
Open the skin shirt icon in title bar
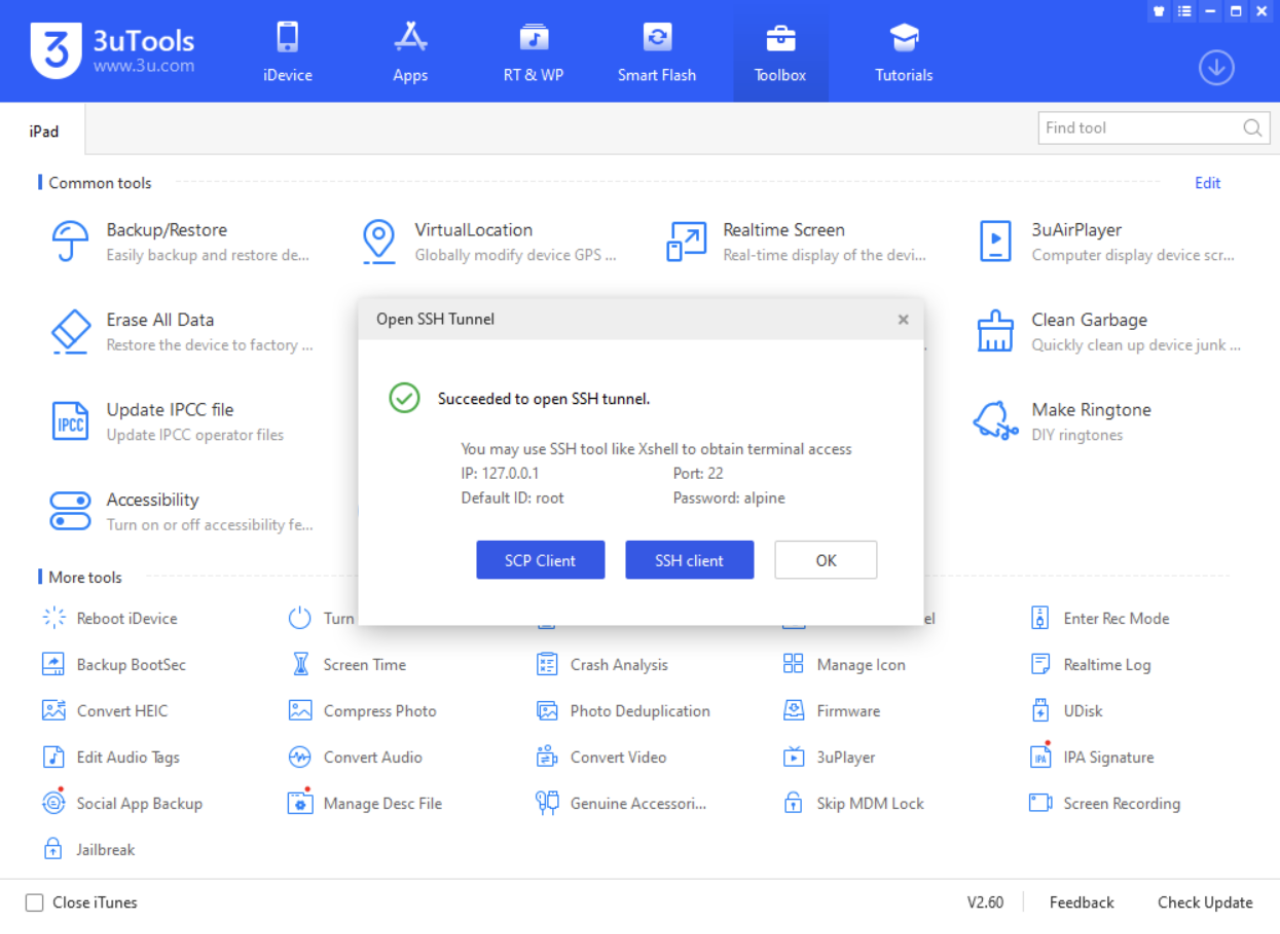pos(1159,11)
